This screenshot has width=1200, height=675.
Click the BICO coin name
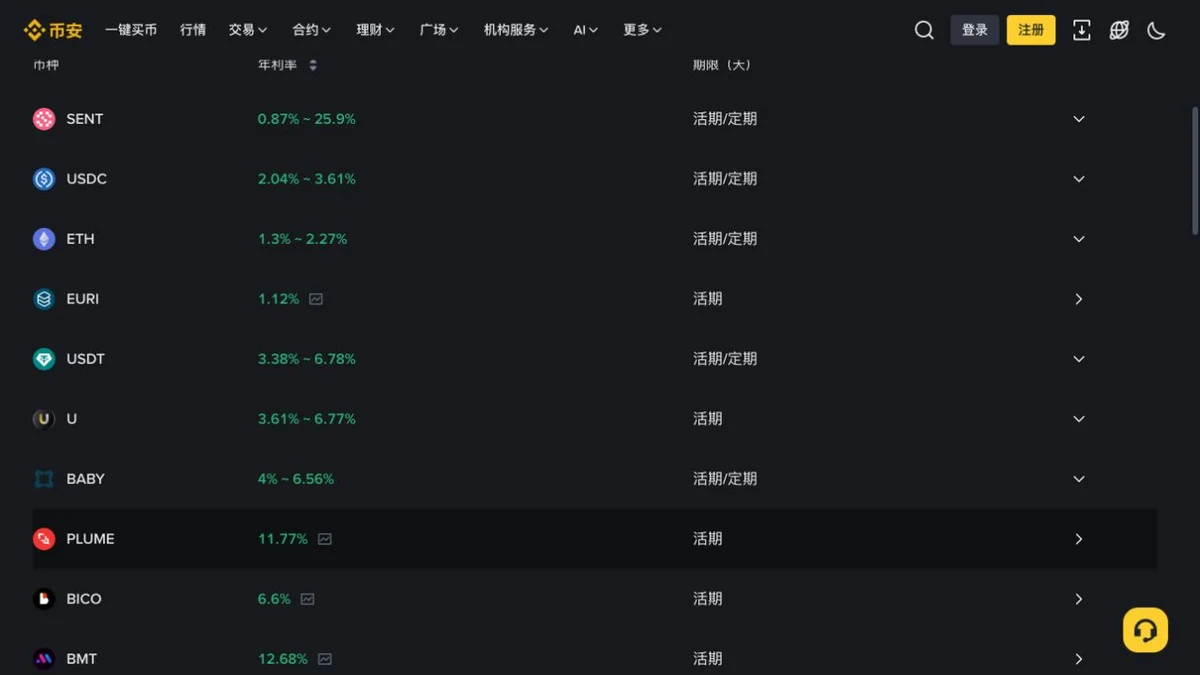[84, 599]
